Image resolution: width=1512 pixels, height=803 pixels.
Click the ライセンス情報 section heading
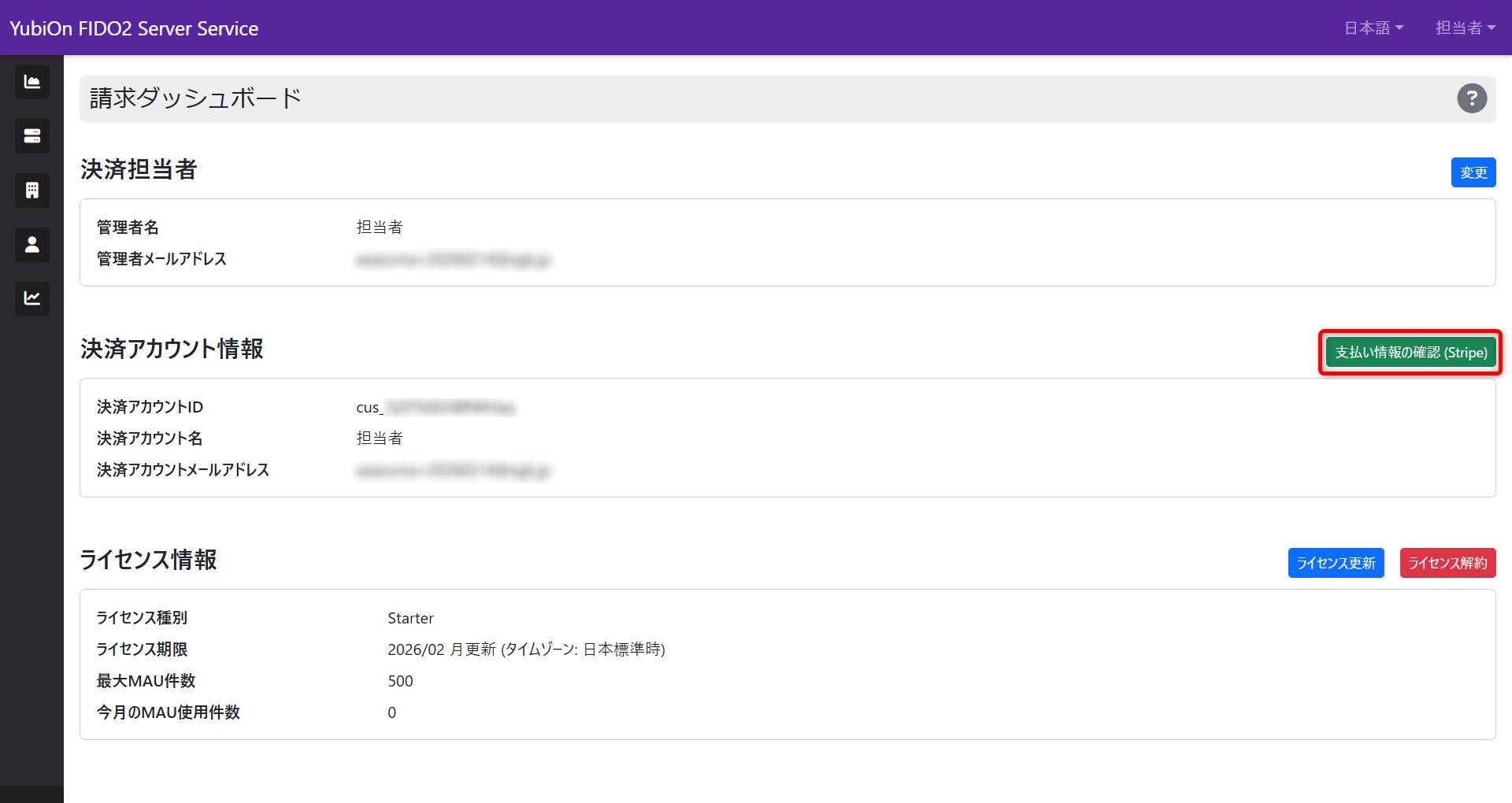[x=147, y=561]
